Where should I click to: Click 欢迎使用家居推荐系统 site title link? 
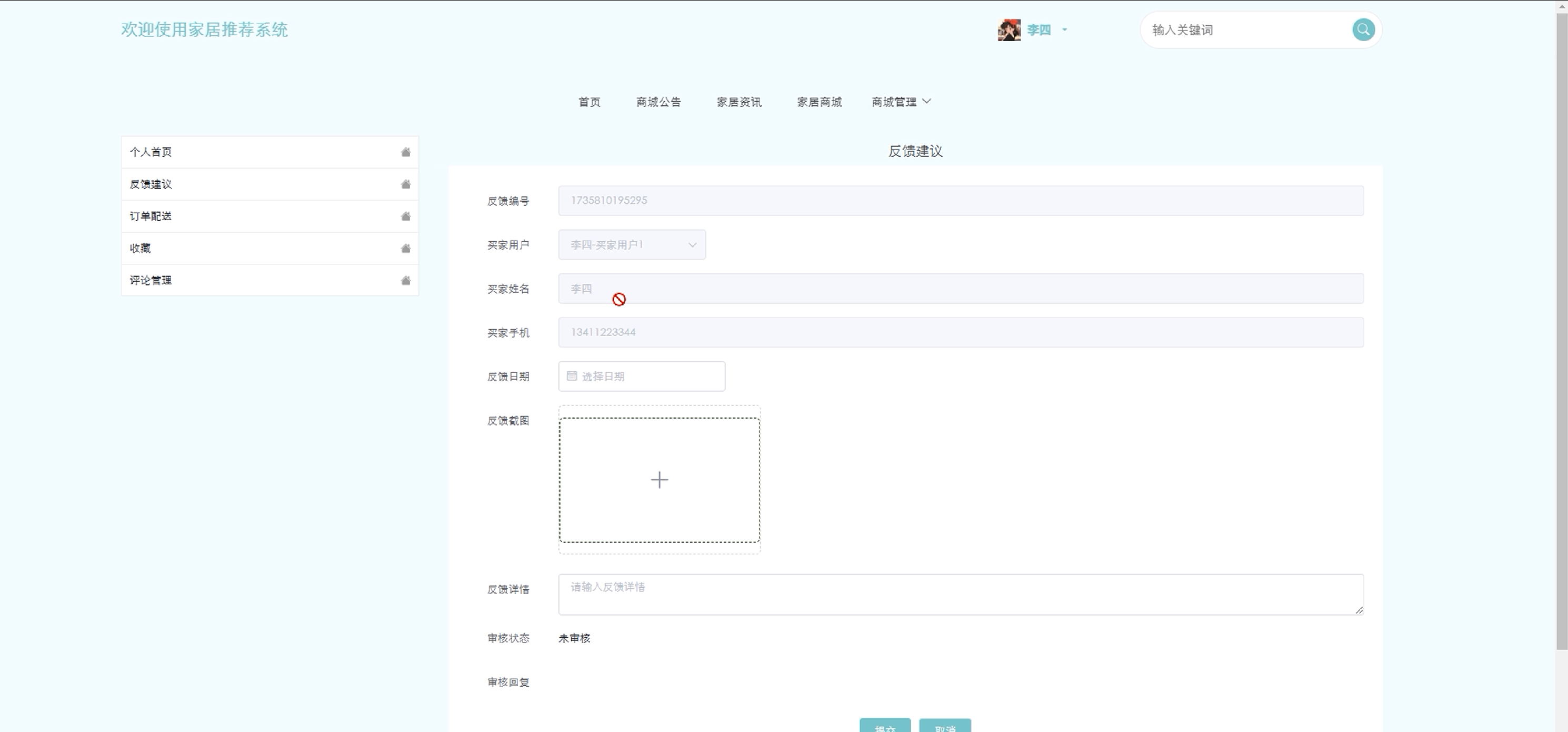[x=204, y=30]
